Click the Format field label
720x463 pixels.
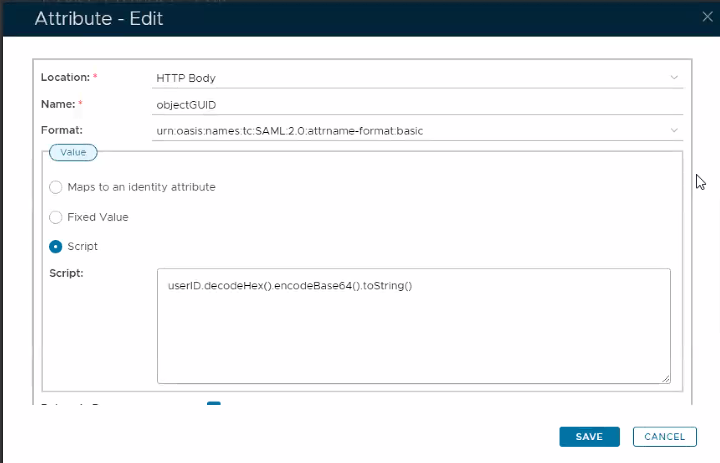[60, 130]
